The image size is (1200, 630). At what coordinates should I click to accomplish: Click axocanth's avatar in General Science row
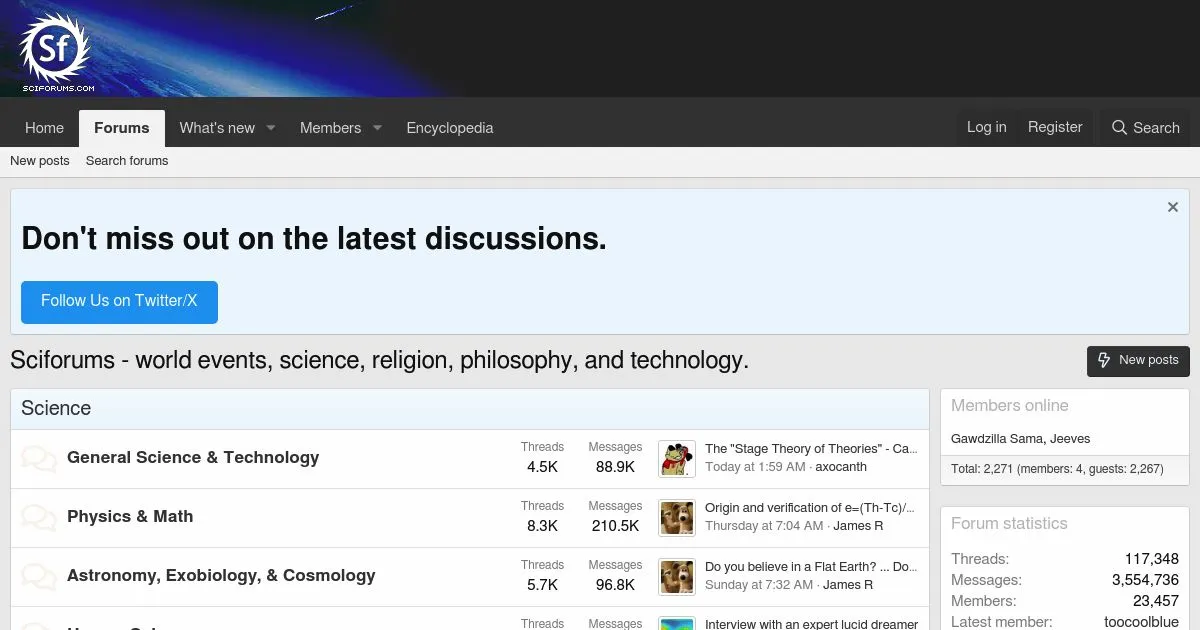click(x=677, y=459)
